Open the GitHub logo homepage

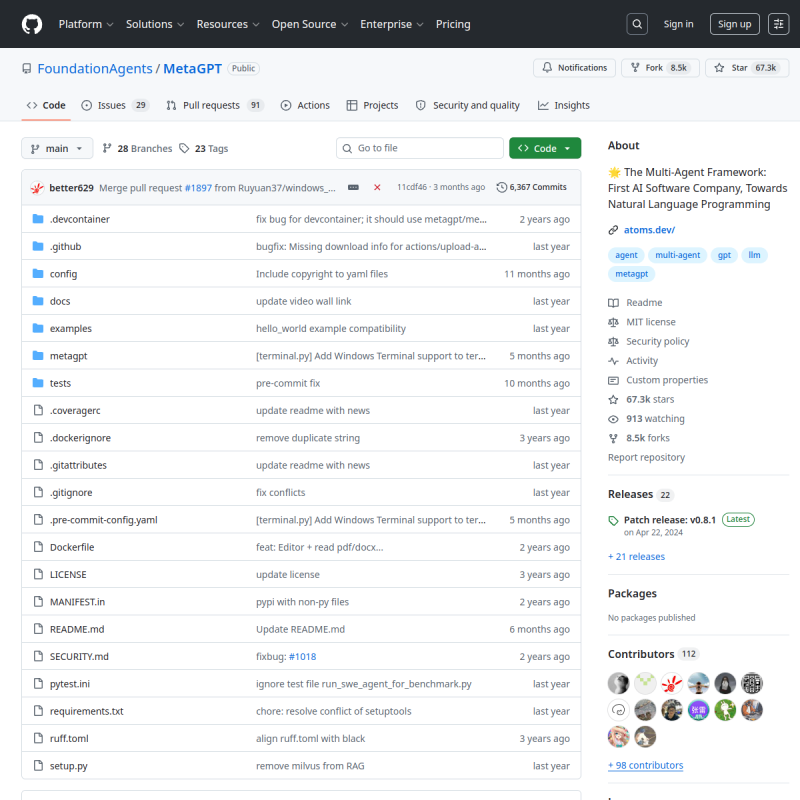click(x=32, y=24)
